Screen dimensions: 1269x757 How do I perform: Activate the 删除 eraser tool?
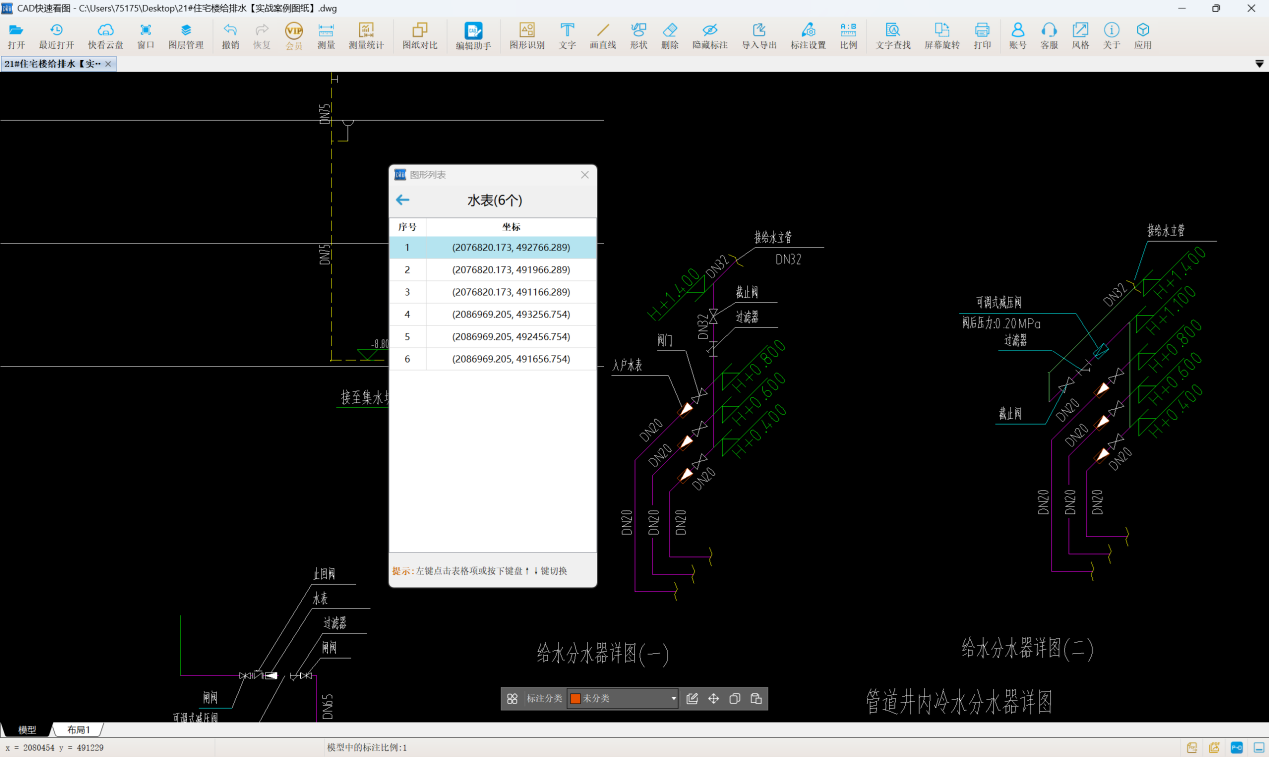click(x=670, y=36)
